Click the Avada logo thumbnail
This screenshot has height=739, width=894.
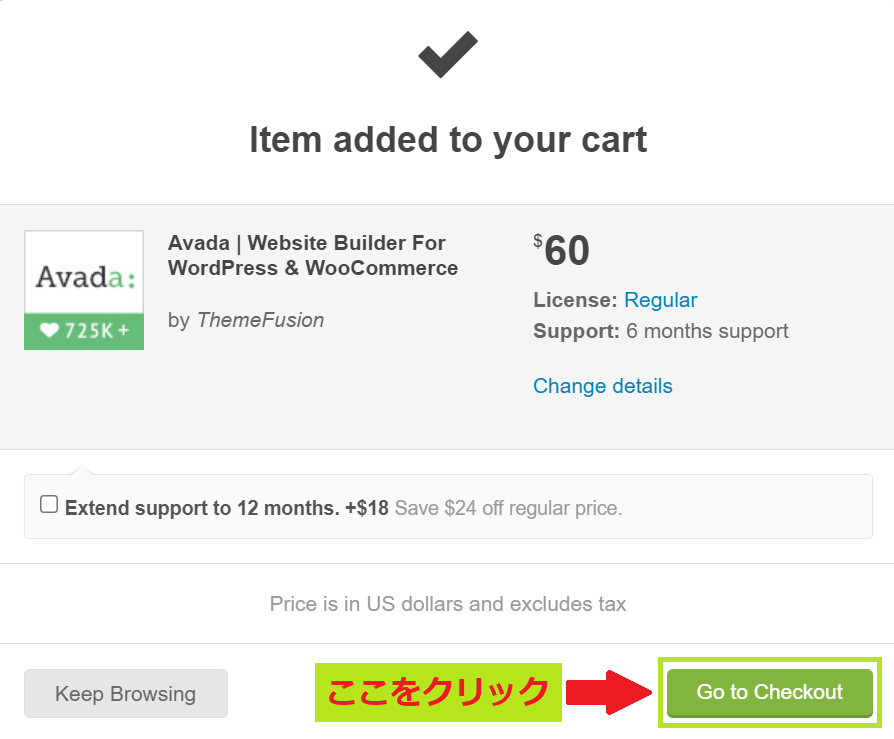(83, 272)
